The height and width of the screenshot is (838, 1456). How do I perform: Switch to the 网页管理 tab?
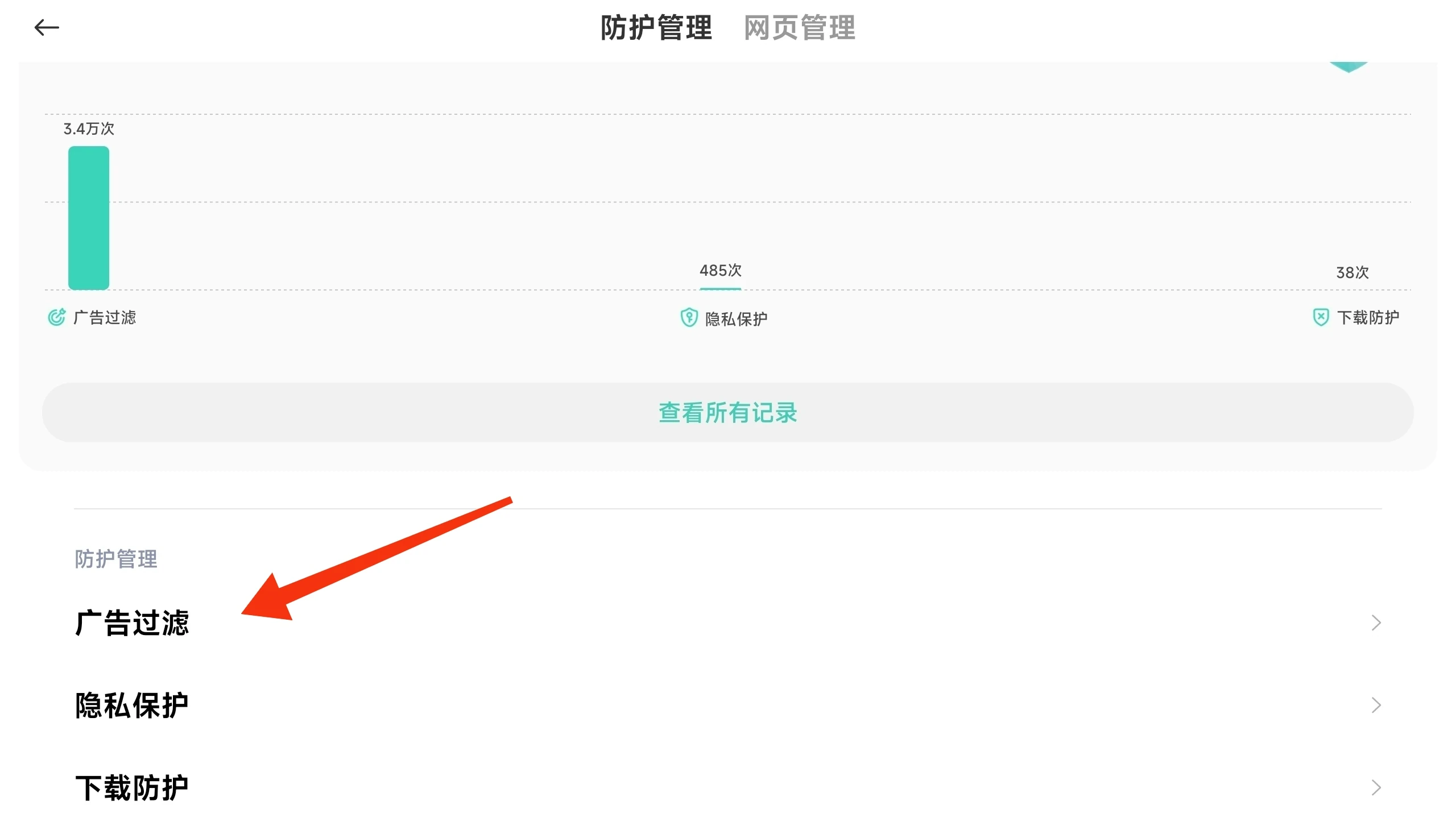point(799,28)
